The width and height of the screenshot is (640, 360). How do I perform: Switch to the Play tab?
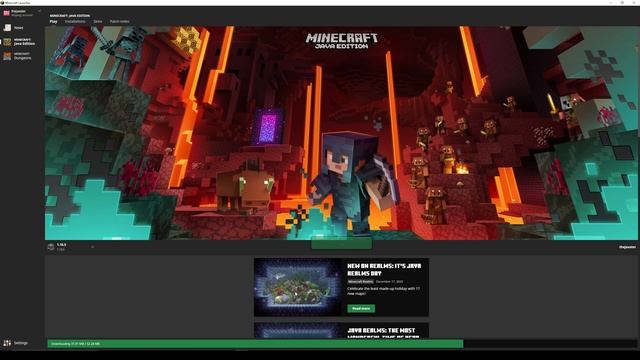coord(53,21)
